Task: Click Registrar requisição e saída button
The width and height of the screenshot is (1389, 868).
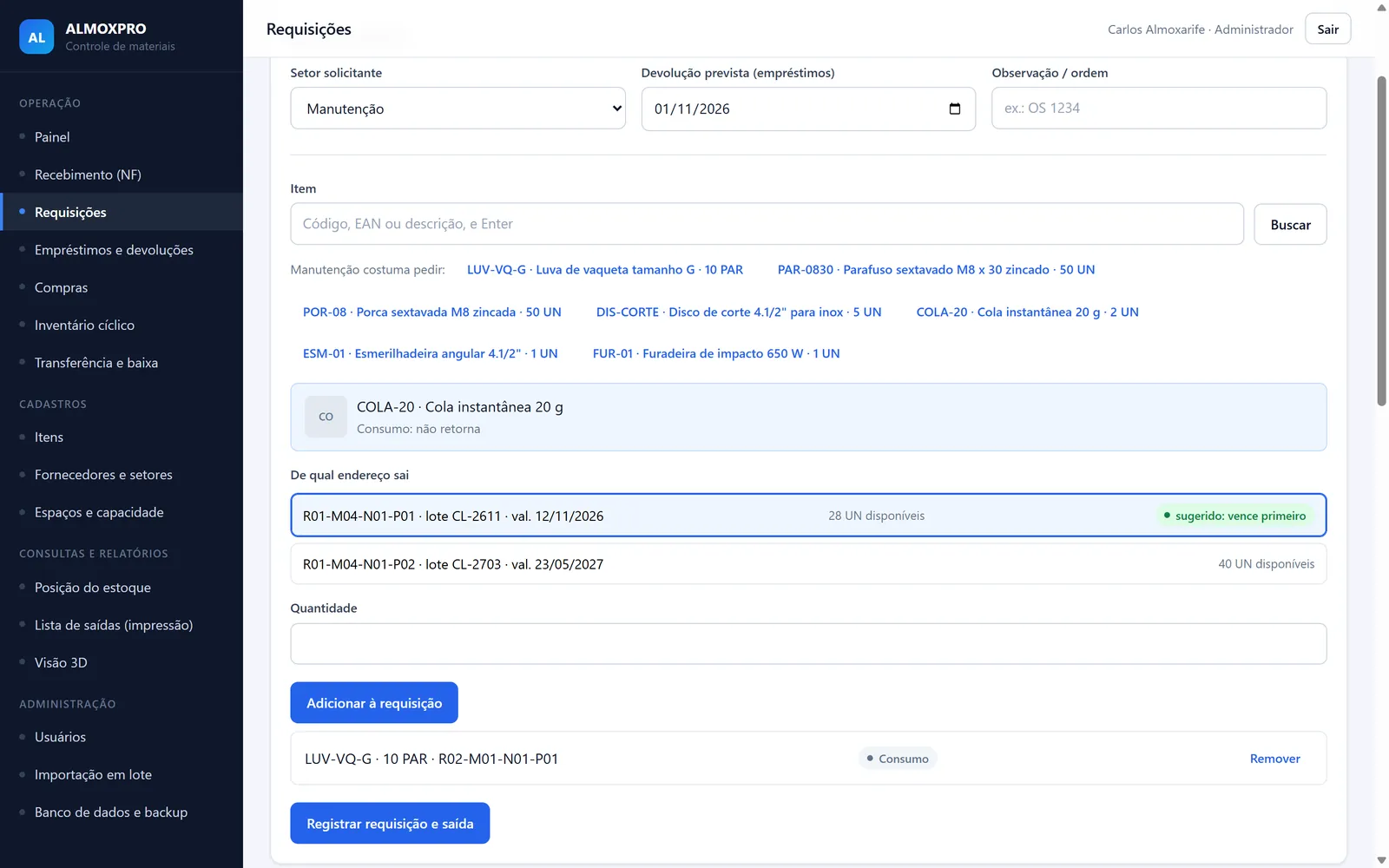Action: (390, 824)
